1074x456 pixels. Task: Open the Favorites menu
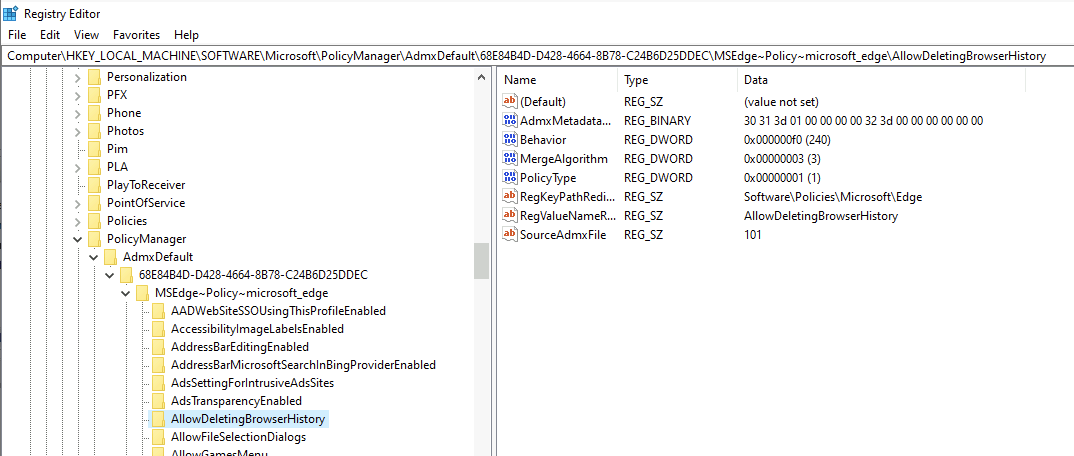(136, 35)
